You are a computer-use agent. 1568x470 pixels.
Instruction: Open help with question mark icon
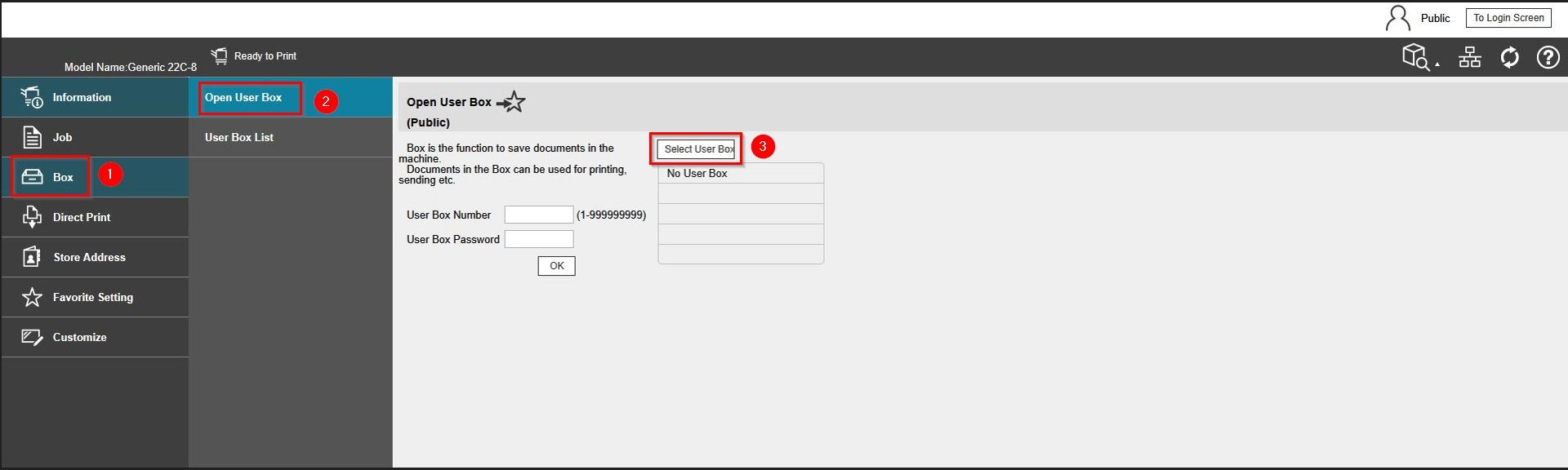pyautogui.click(x=1548, y=57)
